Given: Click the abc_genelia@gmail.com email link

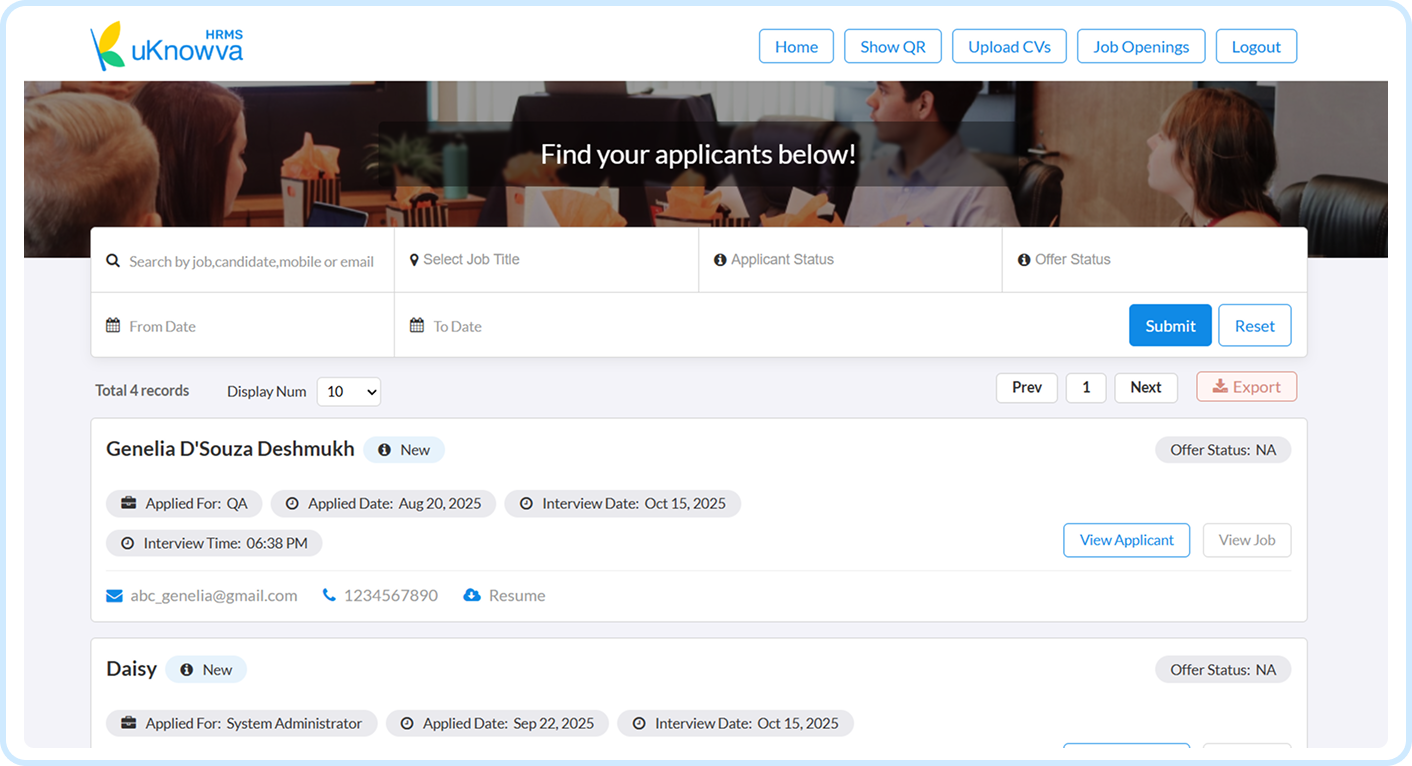Looking at the screenshot, I should 214,595.
